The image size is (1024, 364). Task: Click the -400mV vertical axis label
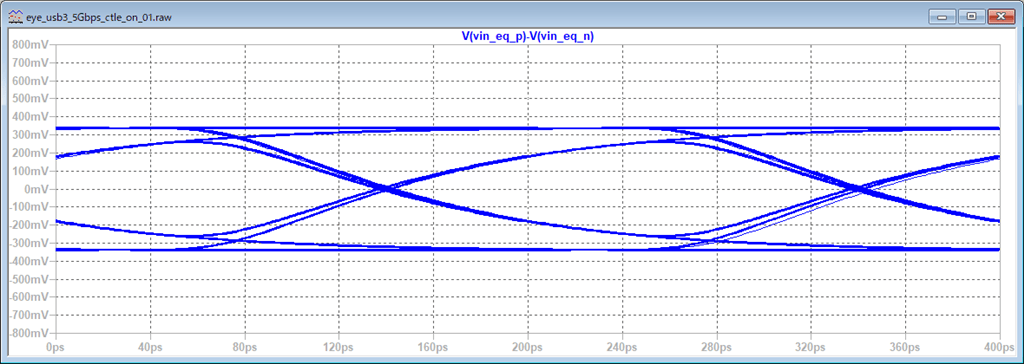(x=30, y=261)
